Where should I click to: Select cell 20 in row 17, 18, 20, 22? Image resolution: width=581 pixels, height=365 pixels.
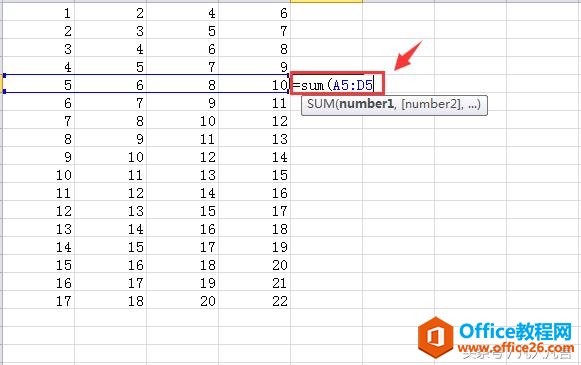coord(182,300)
